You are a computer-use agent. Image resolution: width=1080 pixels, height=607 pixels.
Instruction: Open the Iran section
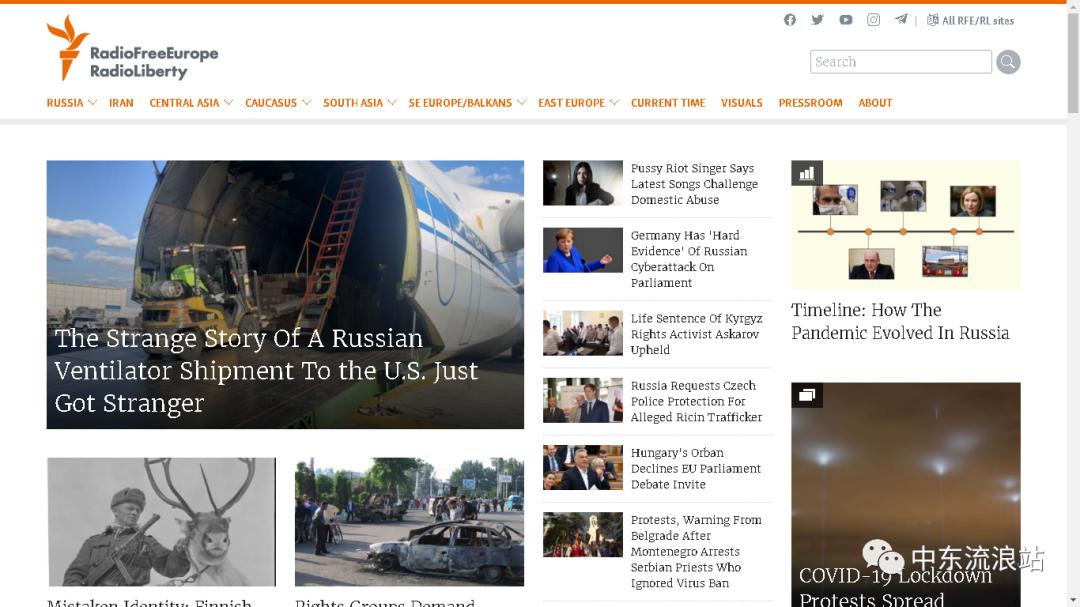coord(121,103)
